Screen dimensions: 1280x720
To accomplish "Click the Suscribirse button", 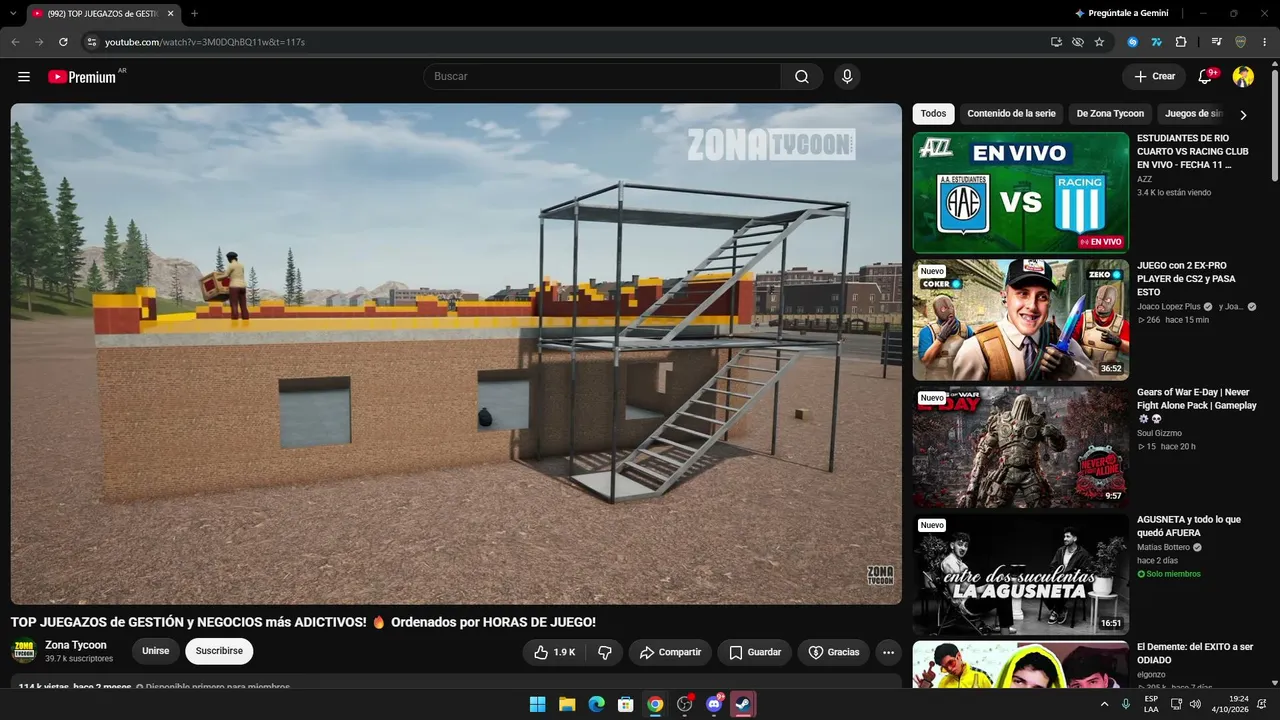I will click(219, 651).
